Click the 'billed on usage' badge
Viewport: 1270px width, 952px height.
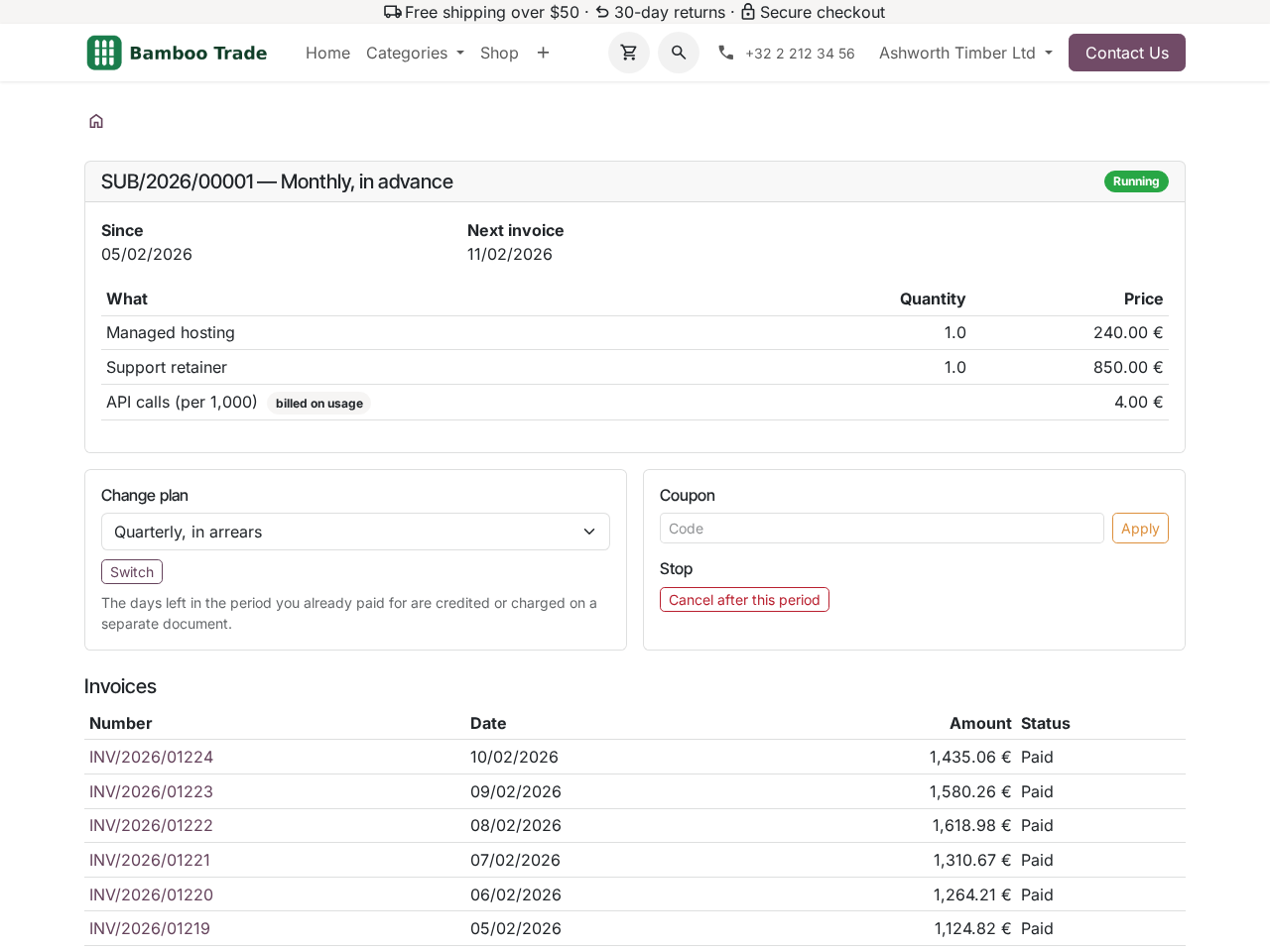coord(318,403)
